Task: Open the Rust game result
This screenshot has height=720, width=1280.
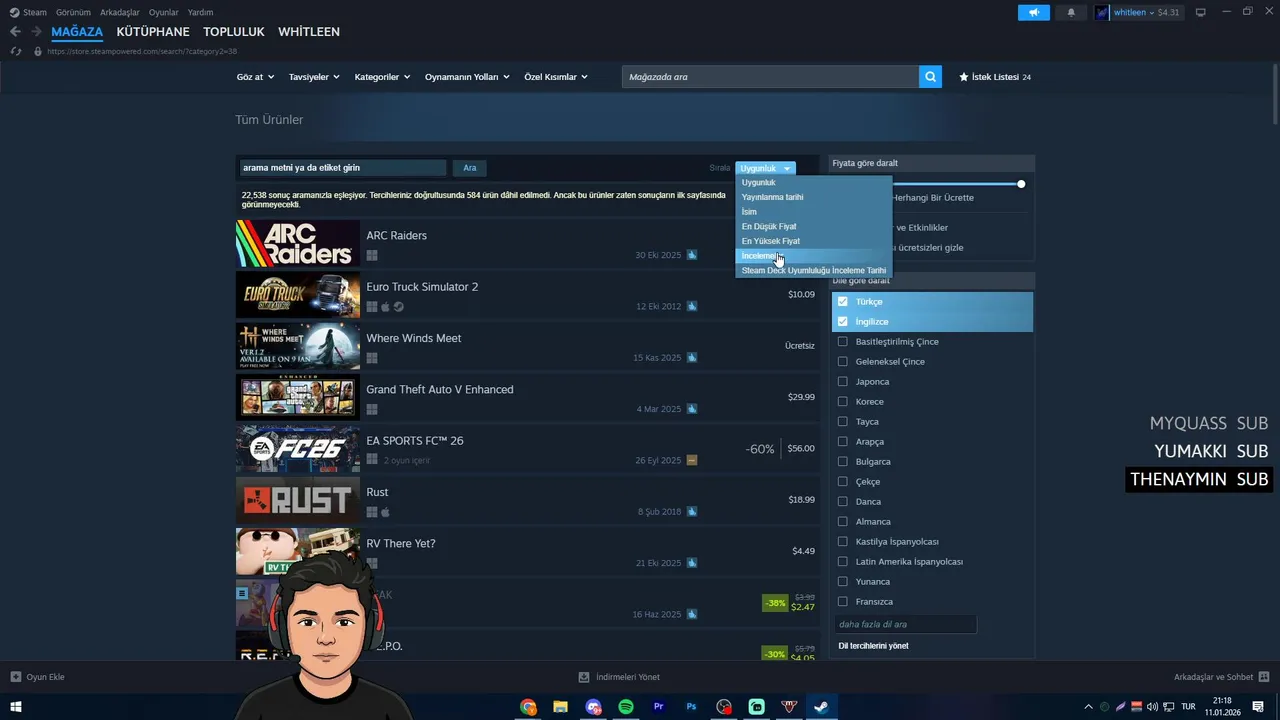Action: [x=527, y=500]
